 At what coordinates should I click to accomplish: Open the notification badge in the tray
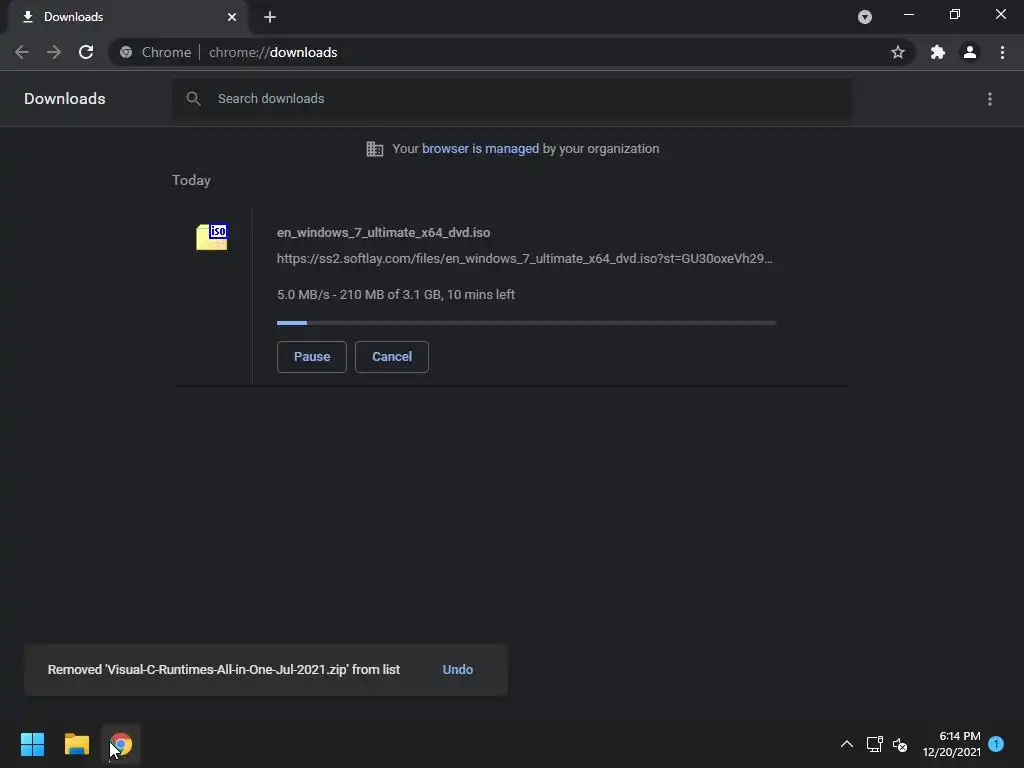[x=996, y=744]
